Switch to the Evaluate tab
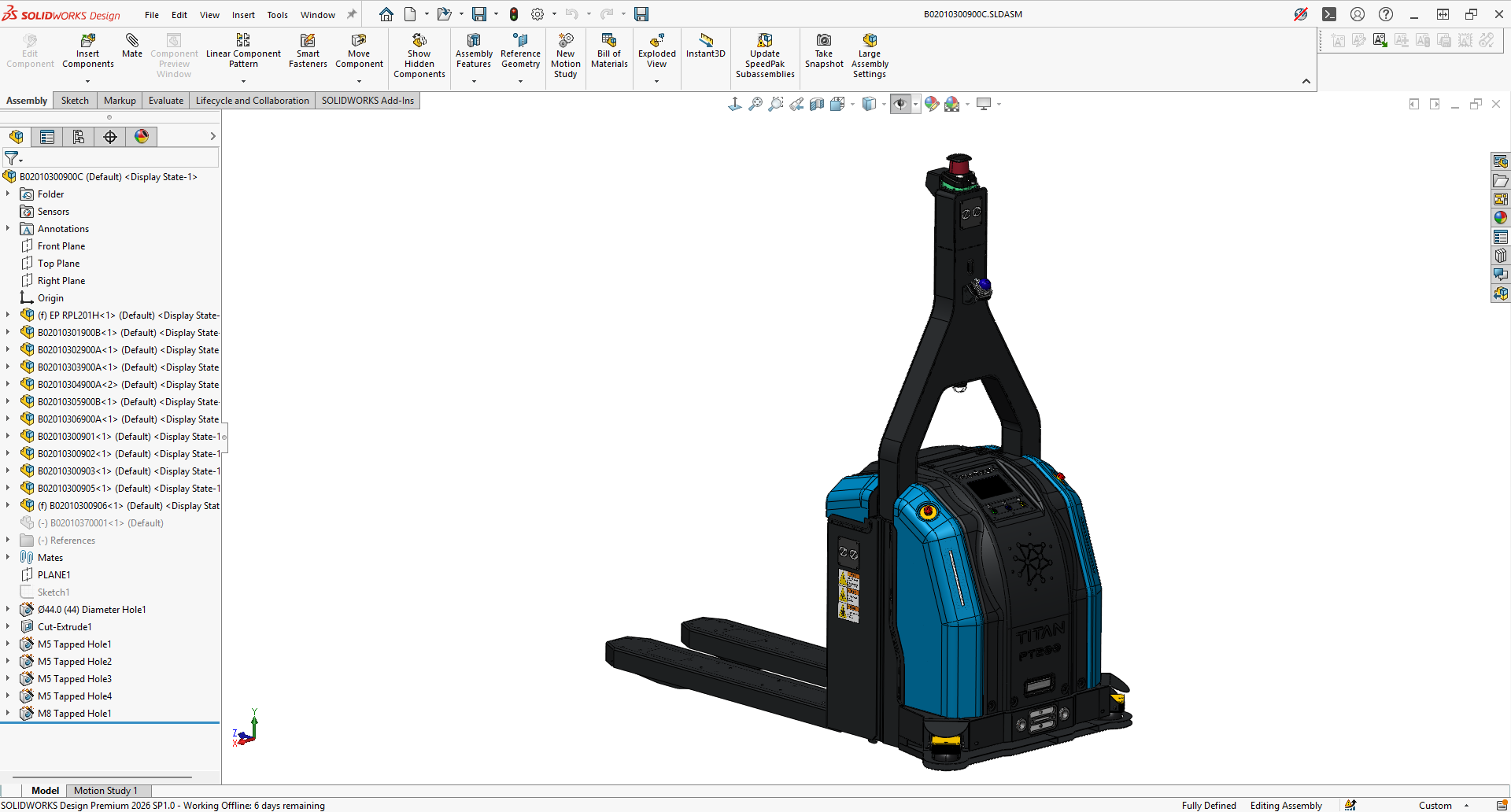Viewport: 1511px width, 812px height. click(166, 101)
